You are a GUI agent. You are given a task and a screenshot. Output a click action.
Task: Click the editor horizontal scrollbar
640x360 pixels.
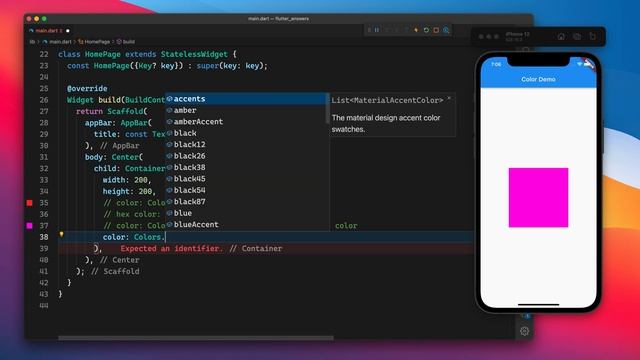pos(196,338)
